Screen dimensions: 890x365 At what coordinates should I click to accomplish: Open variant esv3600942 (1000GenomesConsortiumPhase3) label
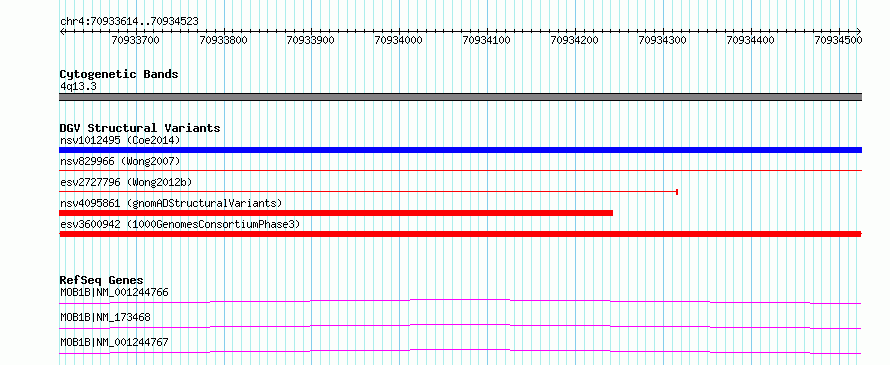(180, 224)
